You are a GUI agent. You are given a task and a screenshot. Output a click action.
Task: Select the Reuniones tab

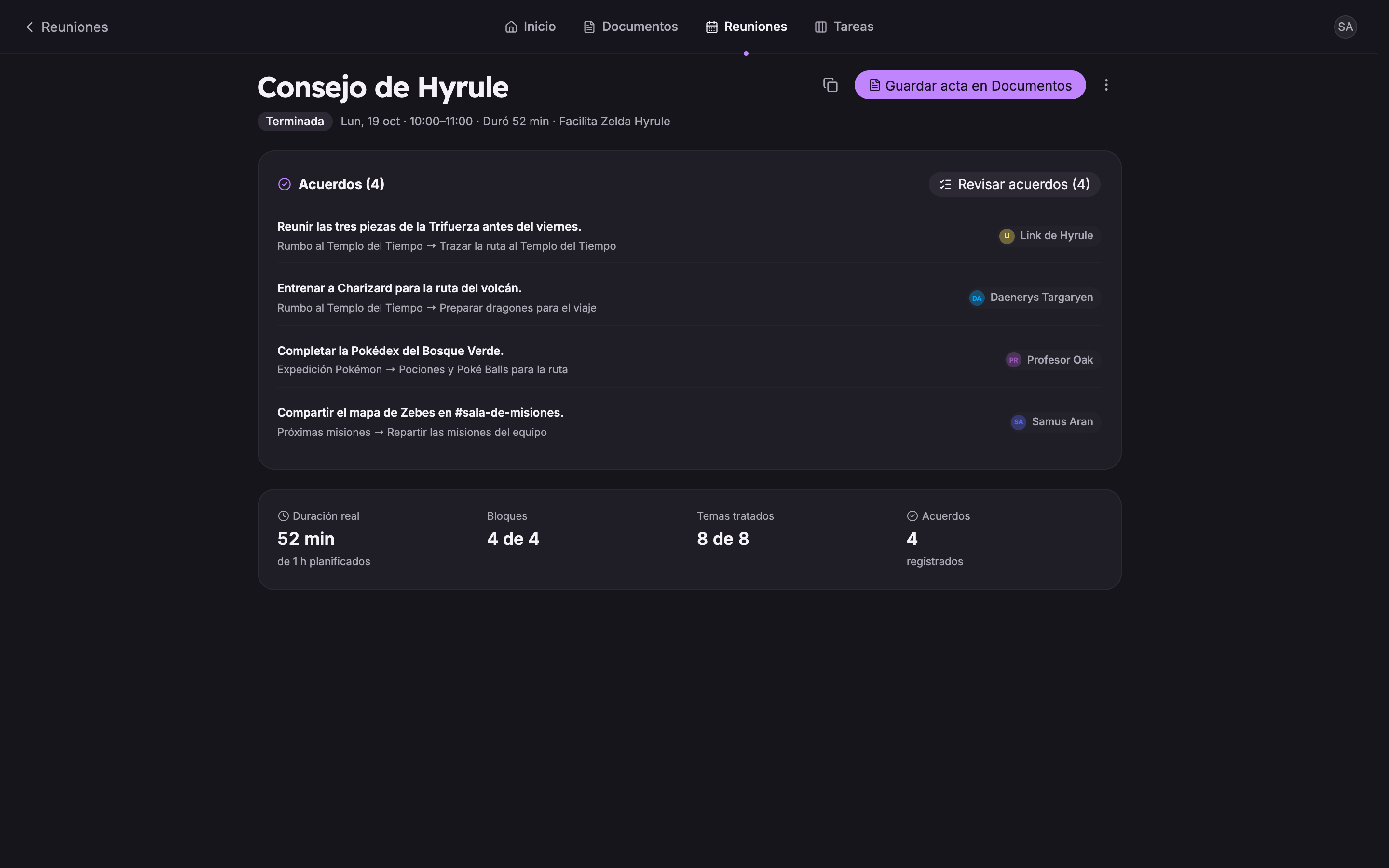pos(746,27)
